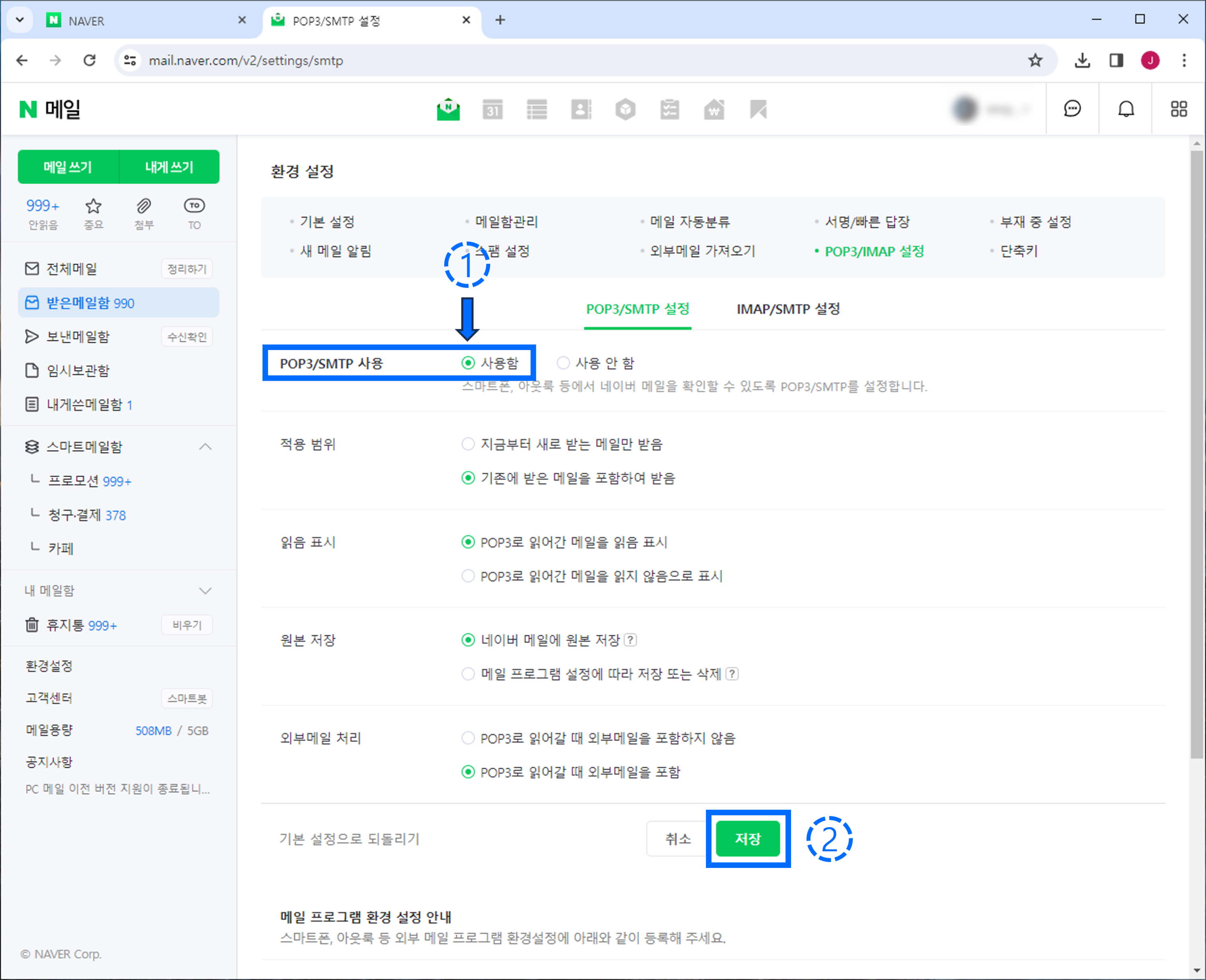Collapse the 스마트메일함 section

point(205,447)
